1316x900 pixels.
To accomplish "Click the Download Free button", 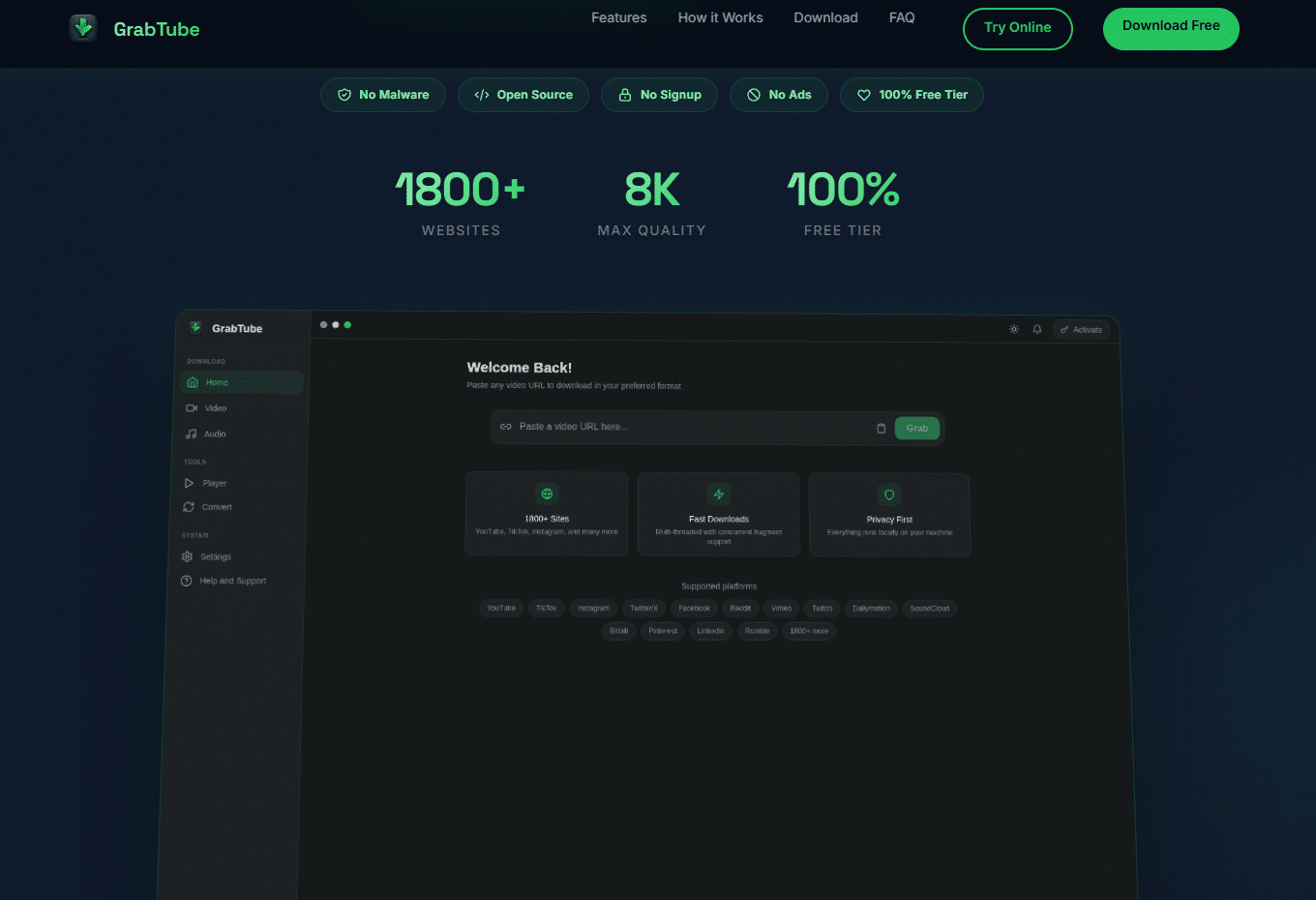I will coord(1171,28).
